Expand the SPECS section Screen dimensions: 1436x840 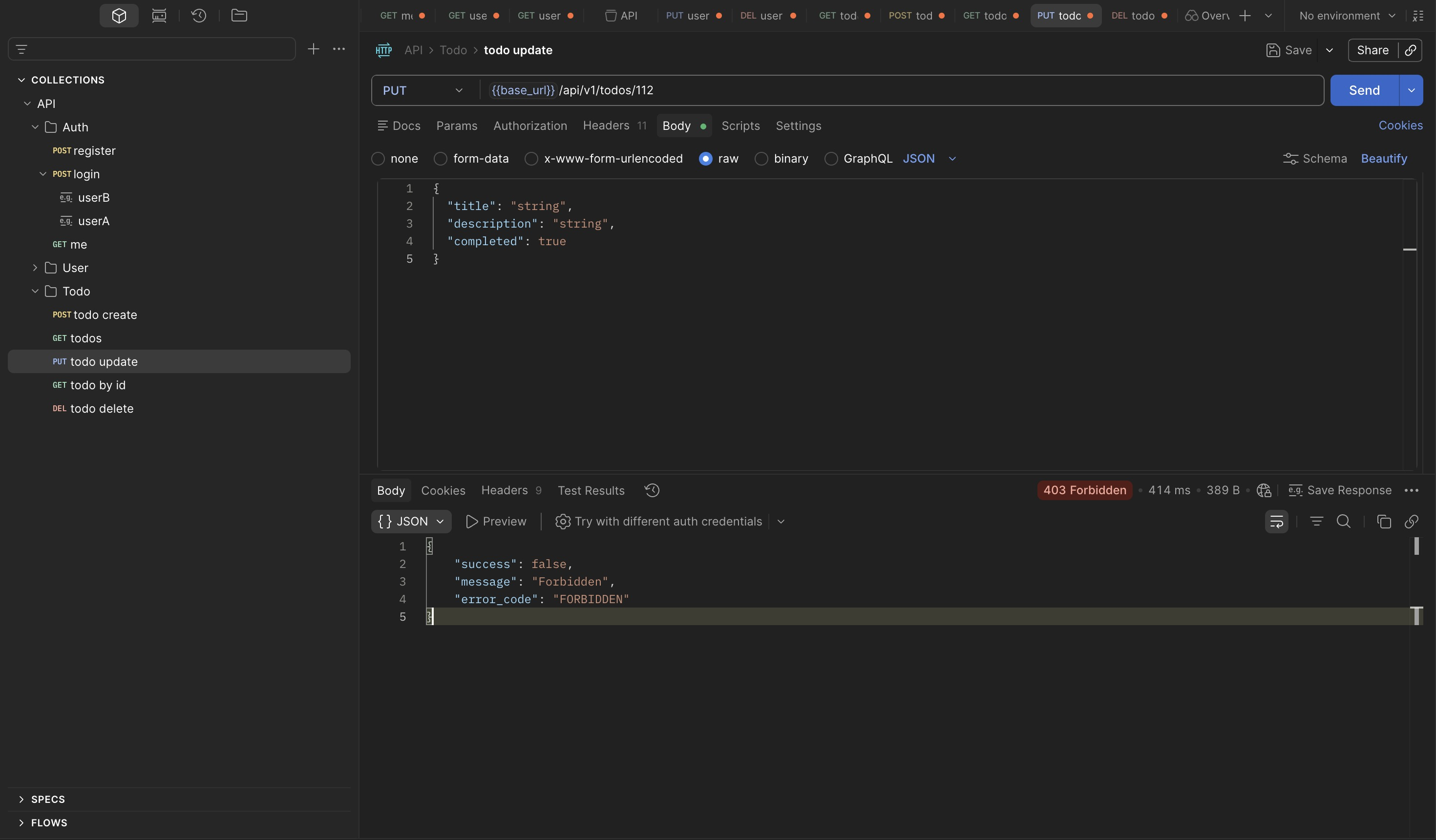pos(21,799)
